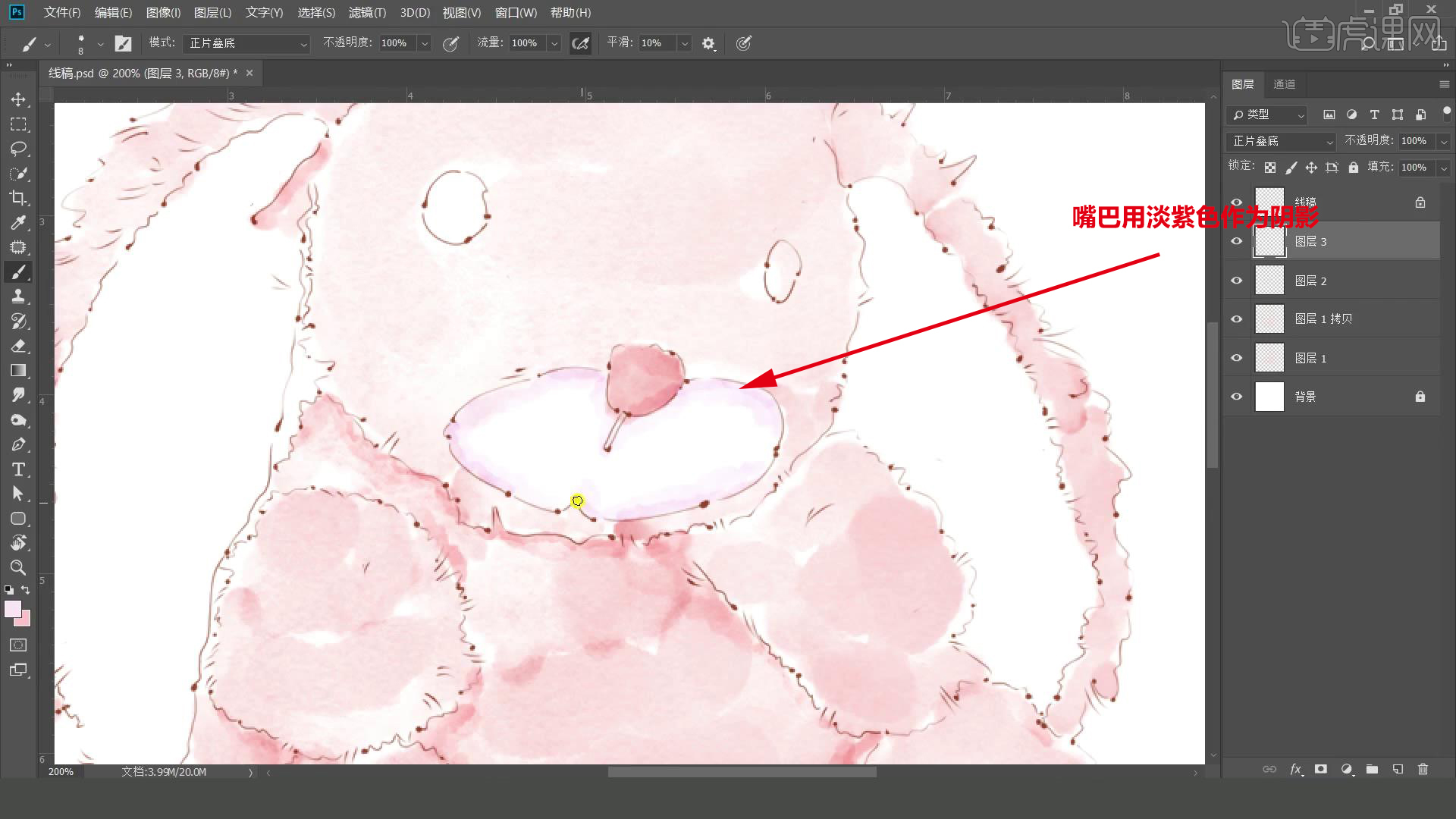The height and width of the screenshot is (819, 1456).
Task: Open smoothing percentage dropdown arrow
Action: click(685, 43)
